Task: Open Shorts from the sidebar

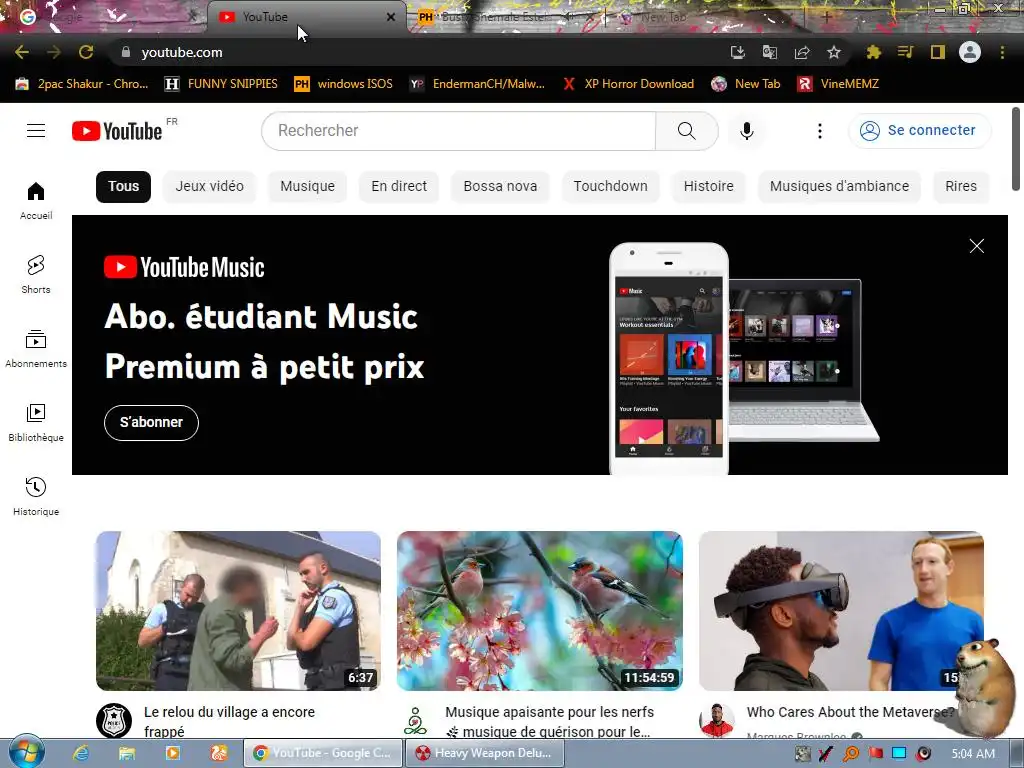Action: (36, 274)
